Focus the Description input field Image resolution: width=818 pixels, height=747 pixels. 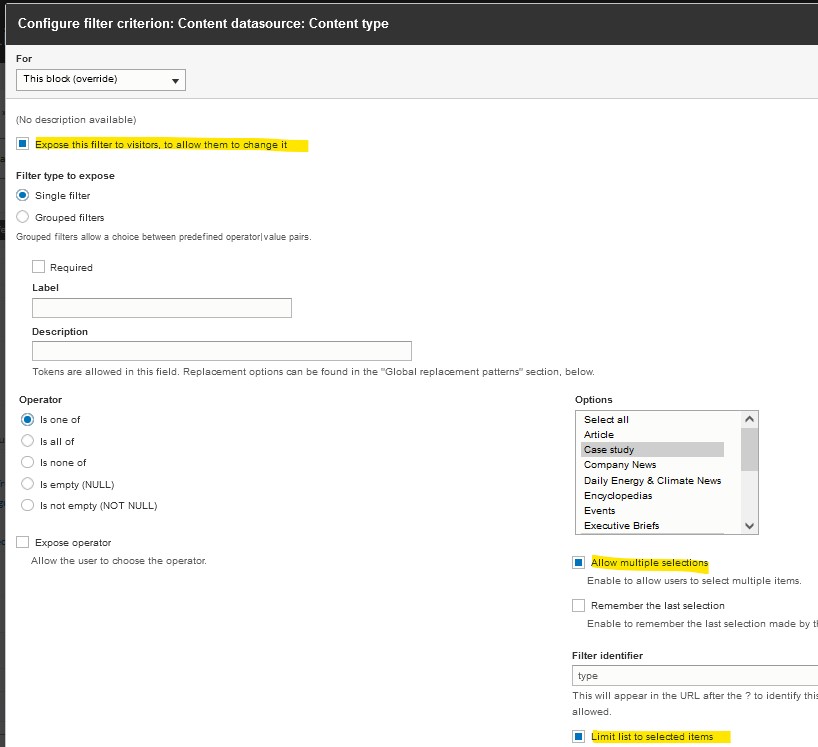pyautogui.click(x=221, y=351)
